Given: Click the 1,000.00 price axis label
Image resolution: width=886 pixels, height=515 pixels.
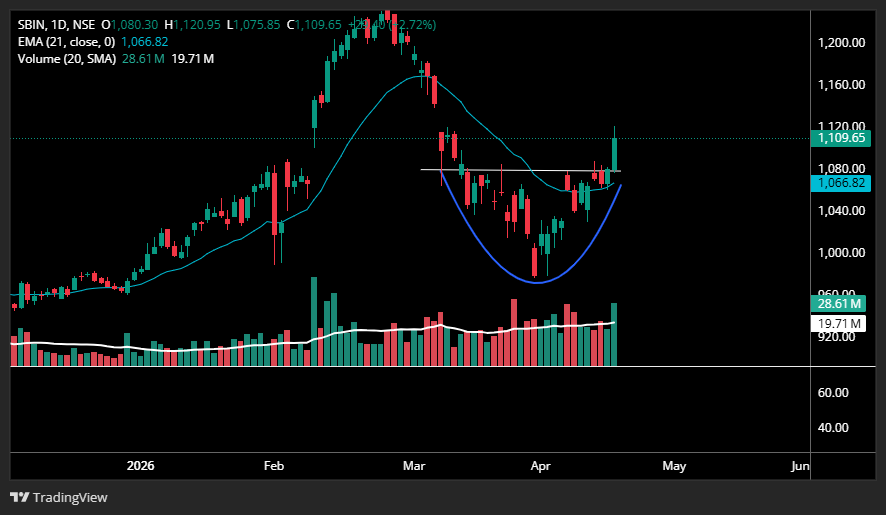Looking at the screenshot, I should (x=841, y=253).
